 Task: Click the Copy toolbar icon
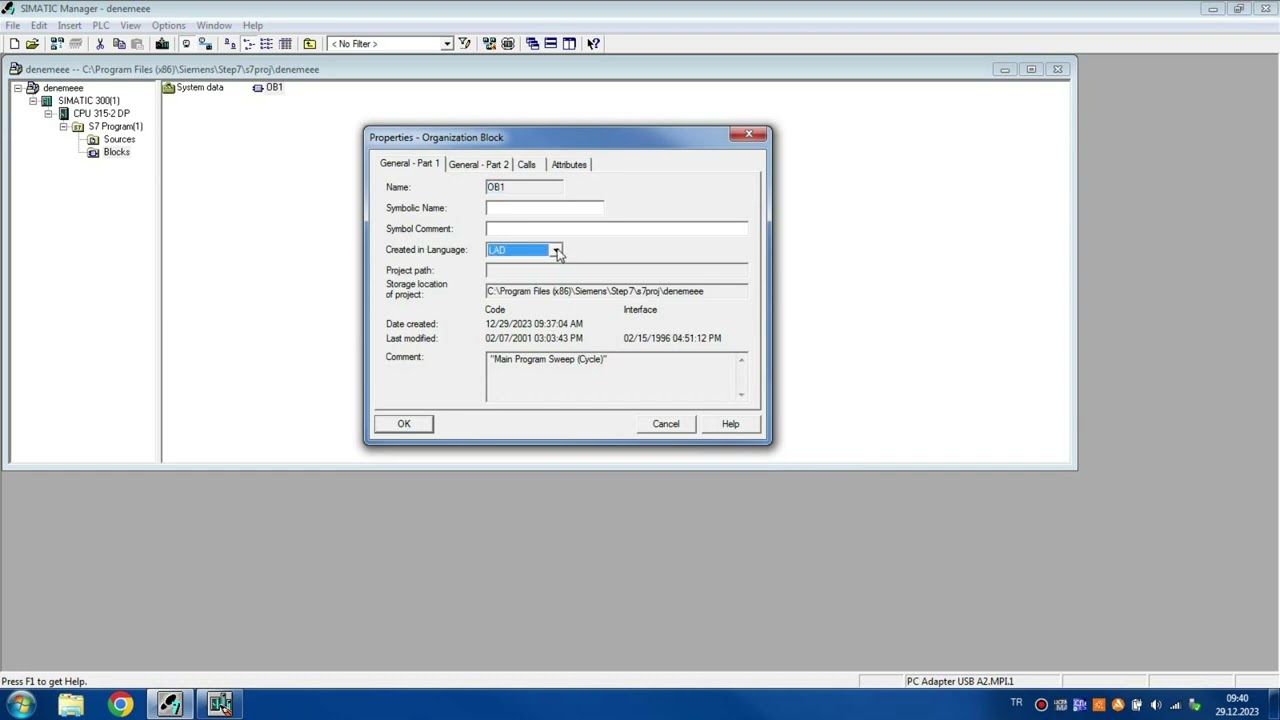tap(119, 44)
